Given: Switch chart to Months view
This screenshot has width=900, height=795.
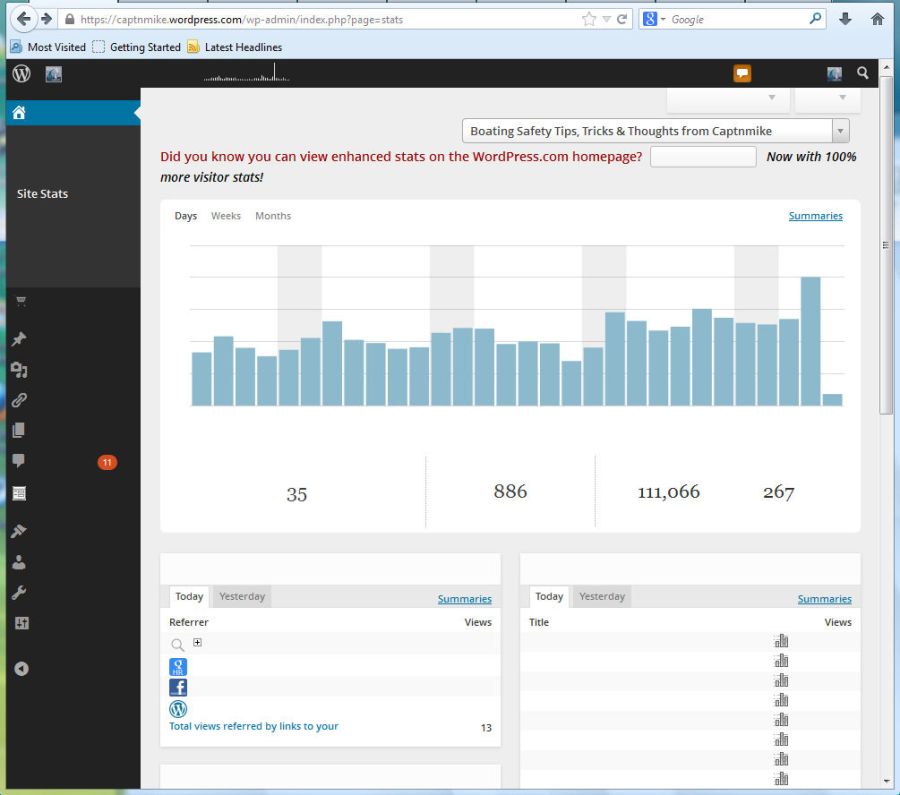Looking at the screenshot, I should coord(273,216).
